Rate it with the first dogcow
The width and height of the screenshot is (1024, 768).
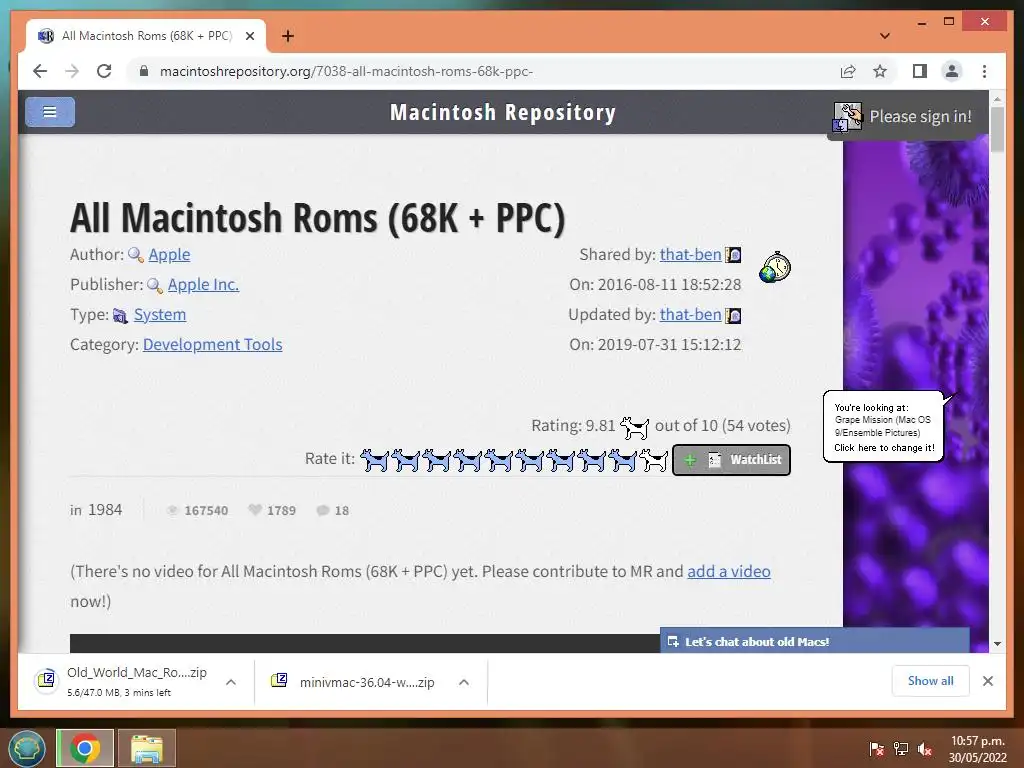[x=374, y=460]
